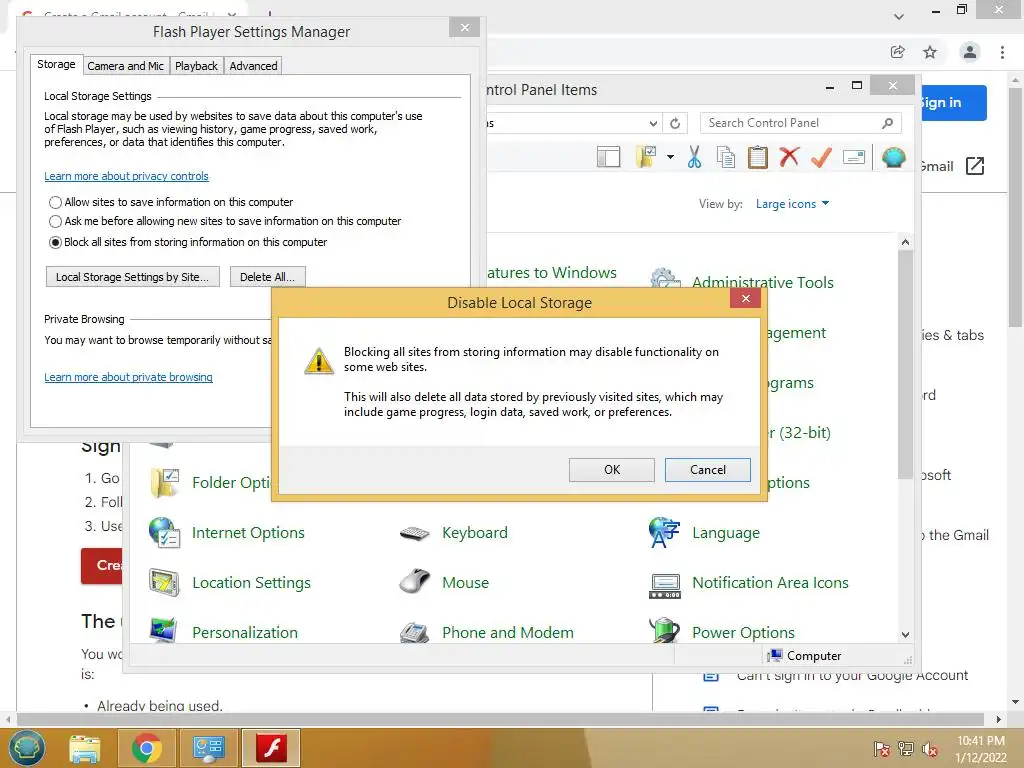The image size is (1024, 768).
Task: Open Keyboard settings in Control Panel
Action: coord(453,533)
